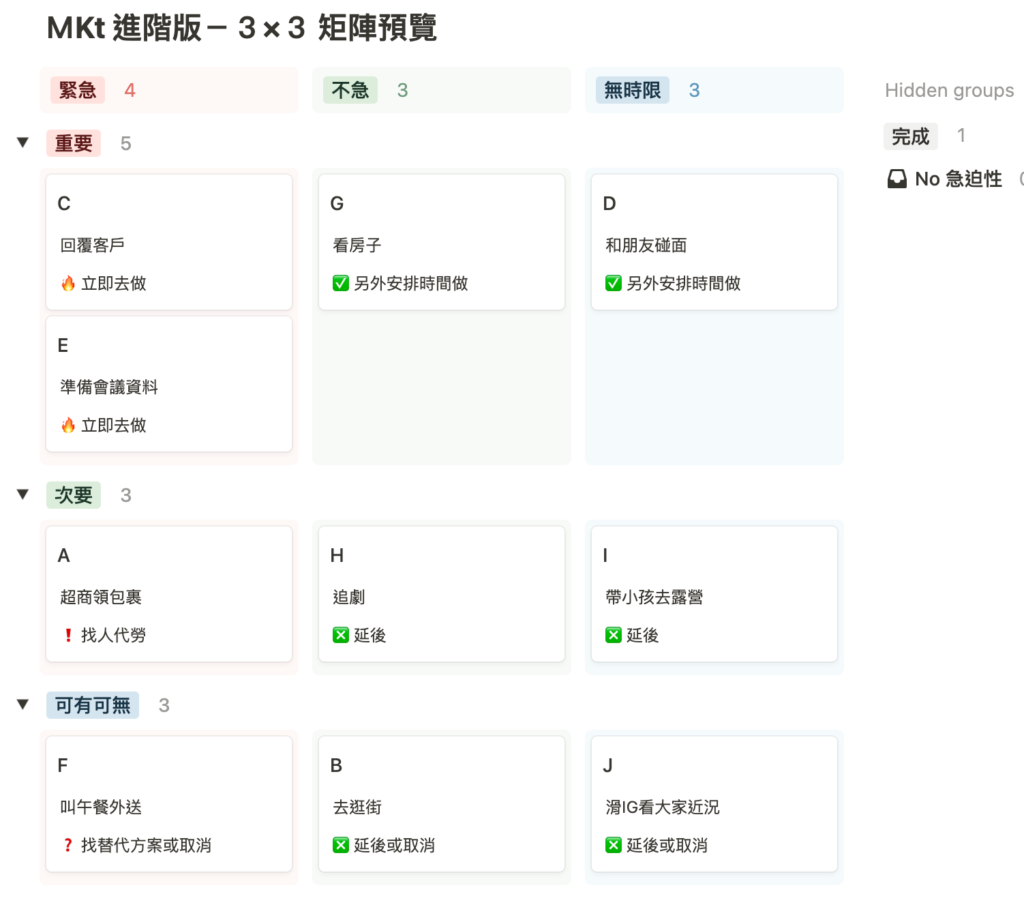Viewport: 1024px width, 907px height.
Task: Click 找替代方案或取消 label on card F
Action: pyautogui.click(x=146, y=846)
